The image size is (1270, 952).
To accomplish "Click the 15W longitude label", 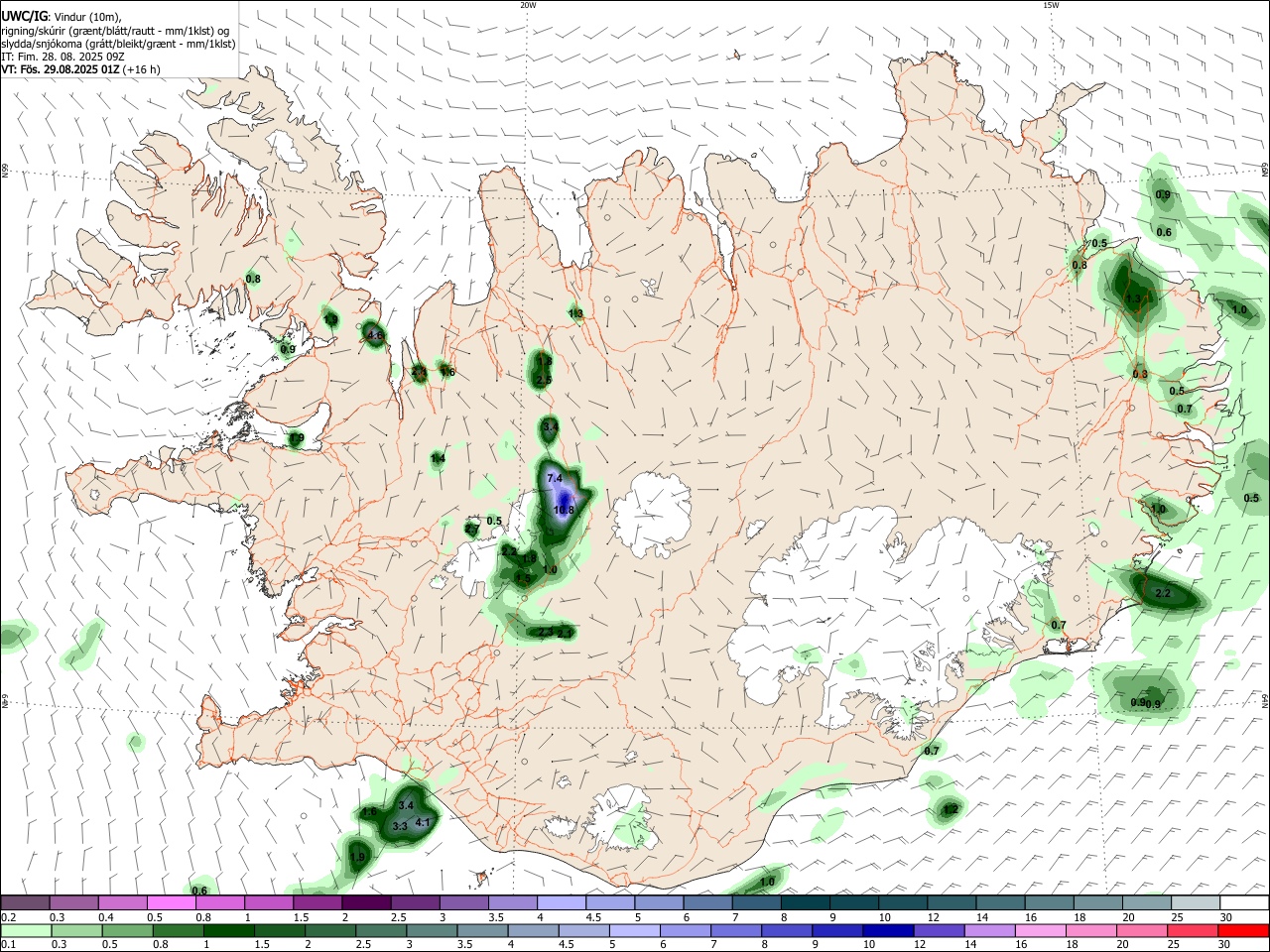I will tap(1051, 5).
